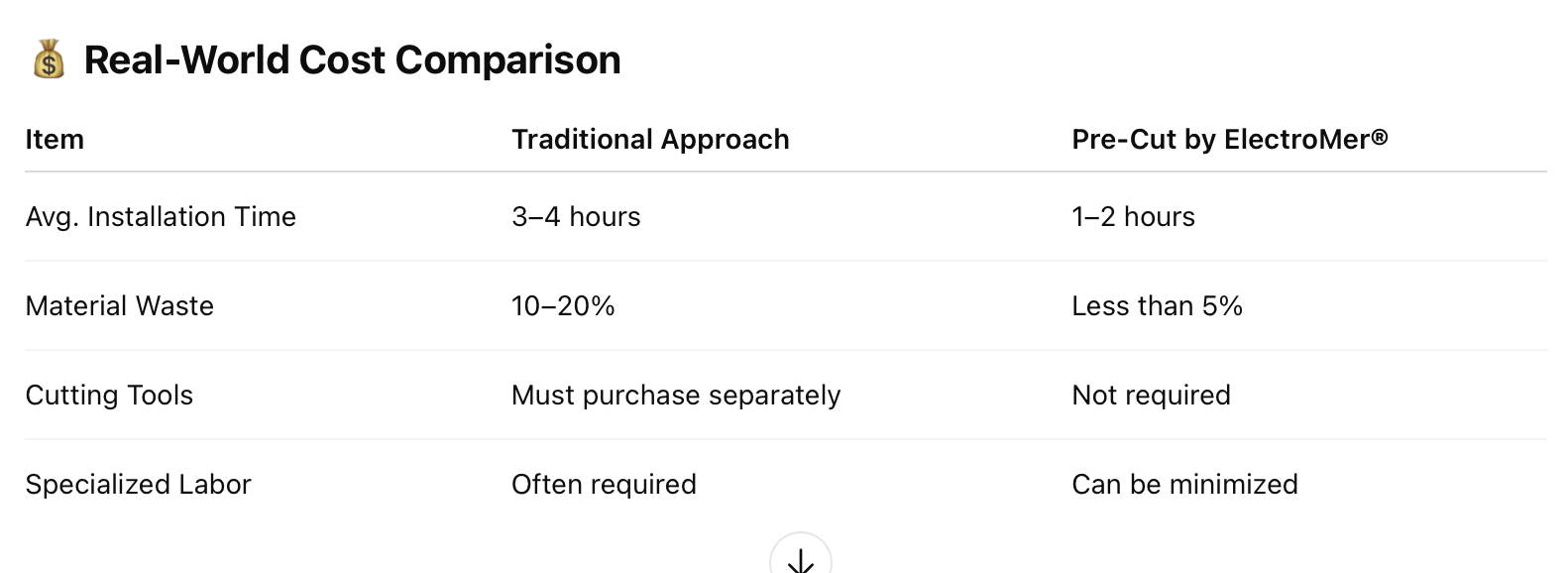The width and height of the screenshot is (1568, 573).
Task: Click the Not required cell
Action: point(1151,396)
